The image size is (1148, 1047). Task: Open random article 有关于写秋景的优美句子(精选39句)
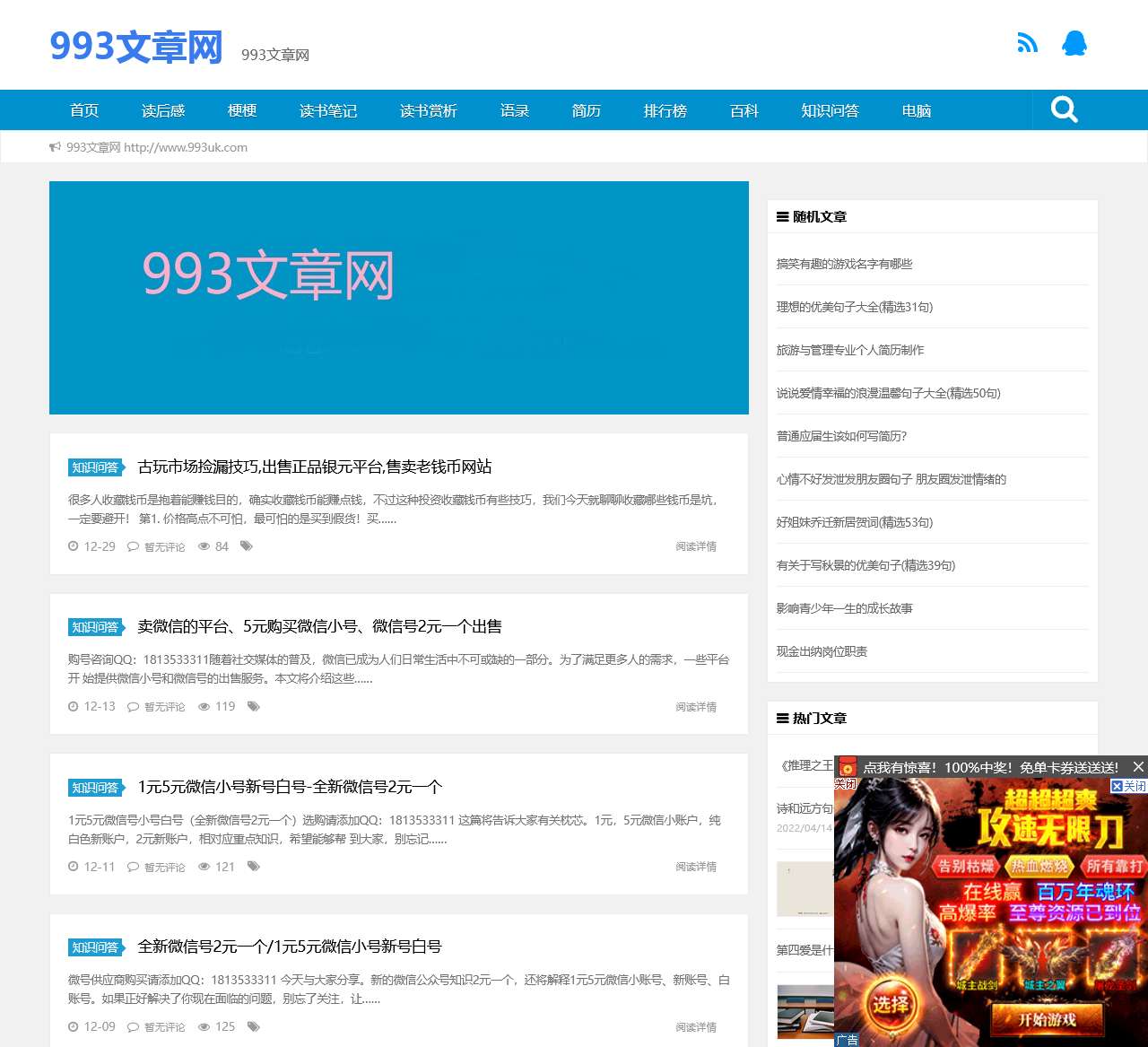865,565
